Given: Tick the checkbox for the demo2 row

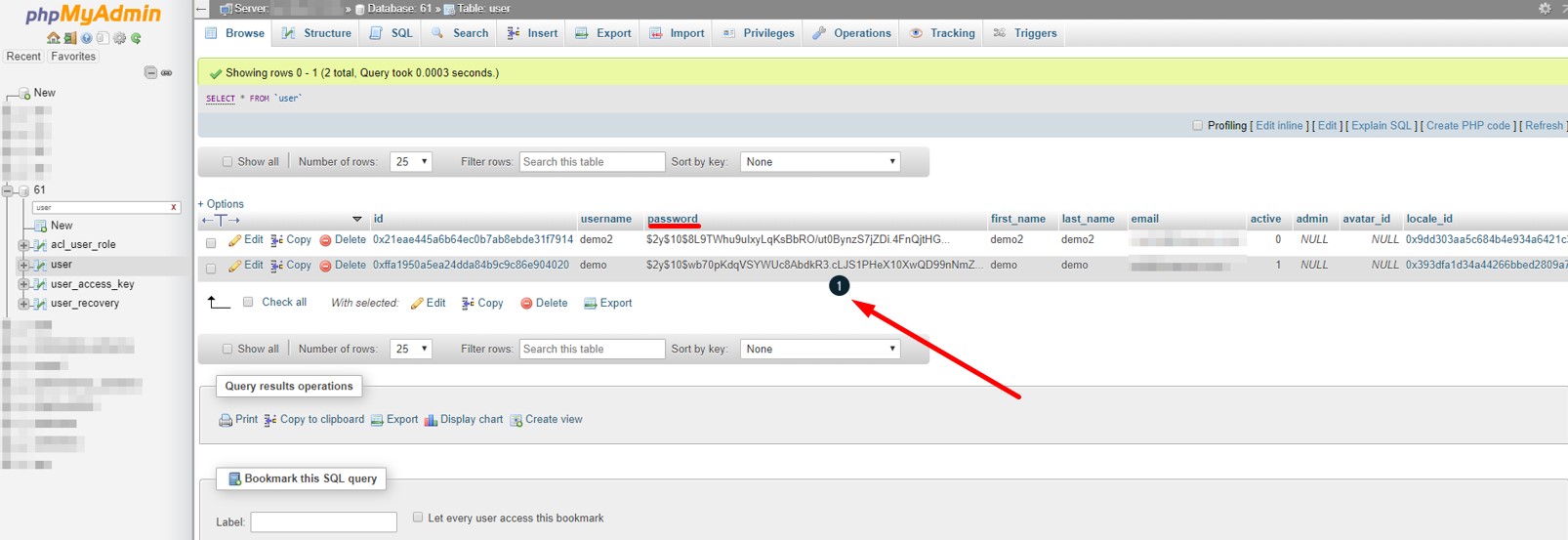Looking at the screenshot, I should point(211,242).
